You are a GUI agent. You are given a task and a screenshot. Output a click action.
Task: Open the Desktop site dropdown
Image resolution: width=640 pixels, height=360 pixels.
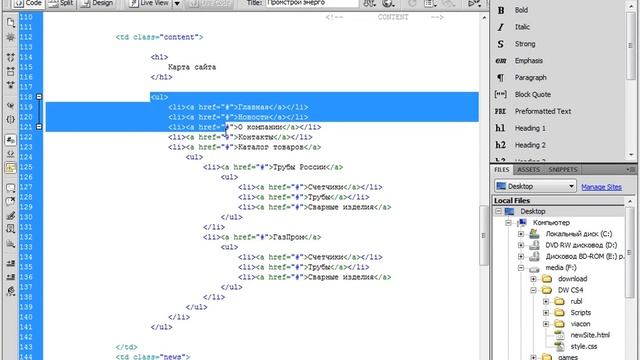click(535, 186)
